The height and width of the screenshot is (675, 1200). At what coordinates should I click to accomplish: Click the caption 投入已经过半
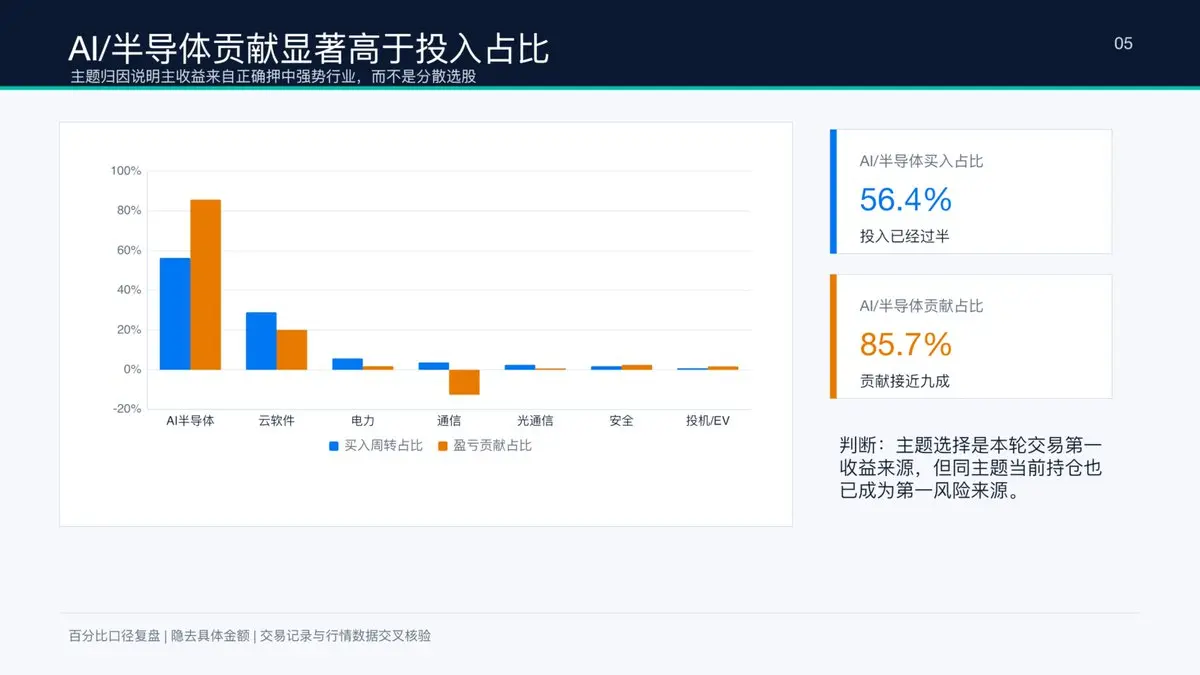[x=905, y=237]
